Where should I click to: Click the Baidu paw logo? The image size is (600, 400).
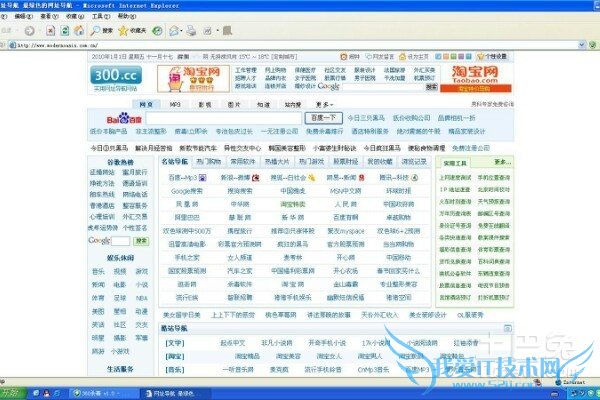click(124, 118)
